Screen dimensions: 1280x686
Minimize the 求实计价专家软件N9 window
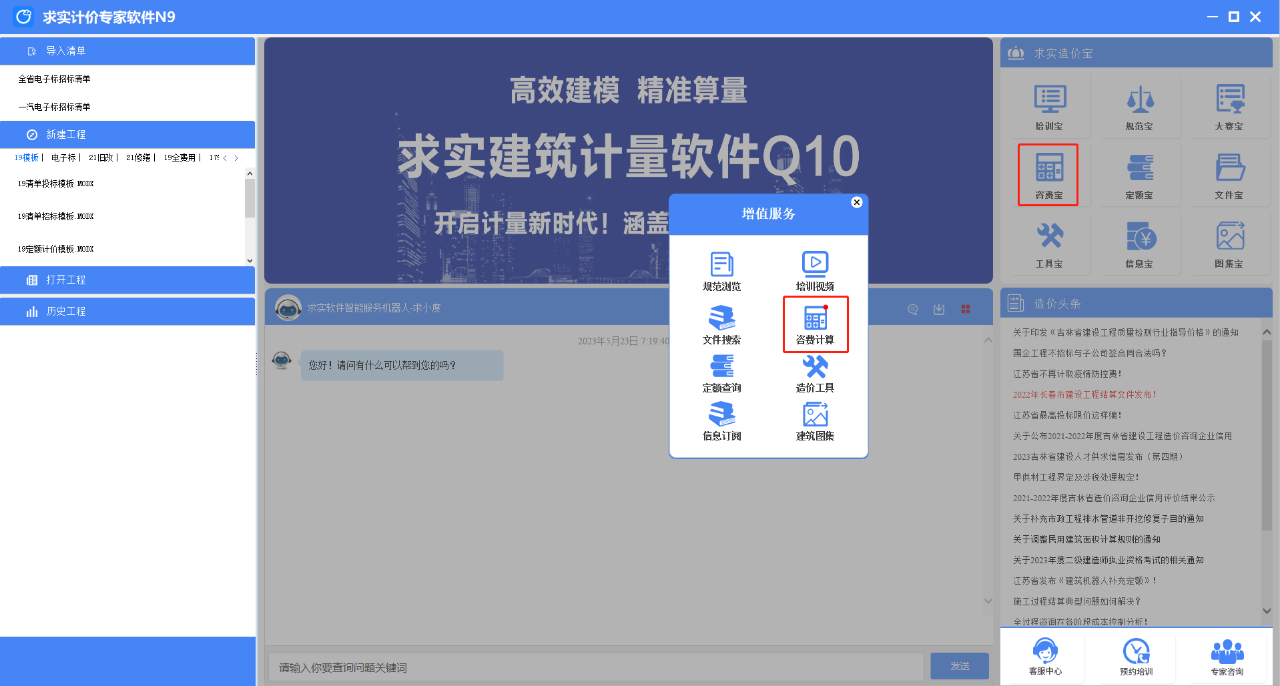(x=1213, y=17)
